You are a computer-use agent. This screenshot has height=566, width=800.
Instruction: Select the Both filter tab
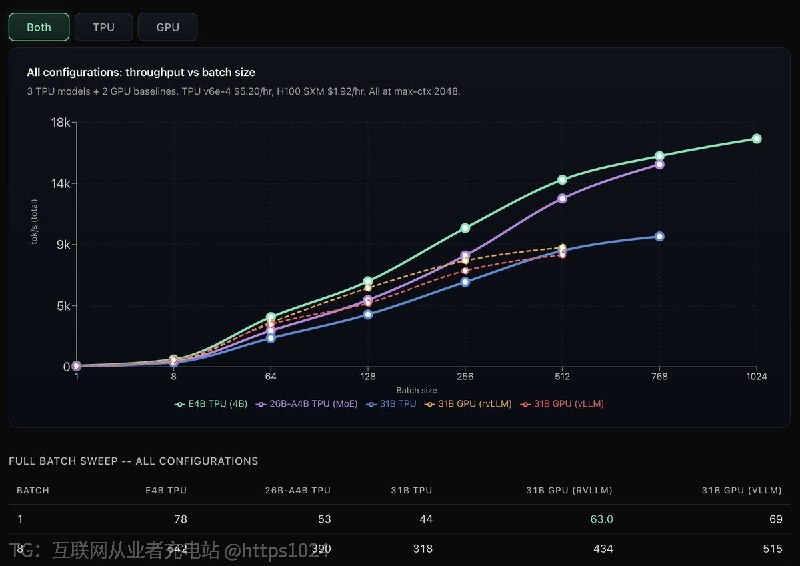click(x=39, y=27)
